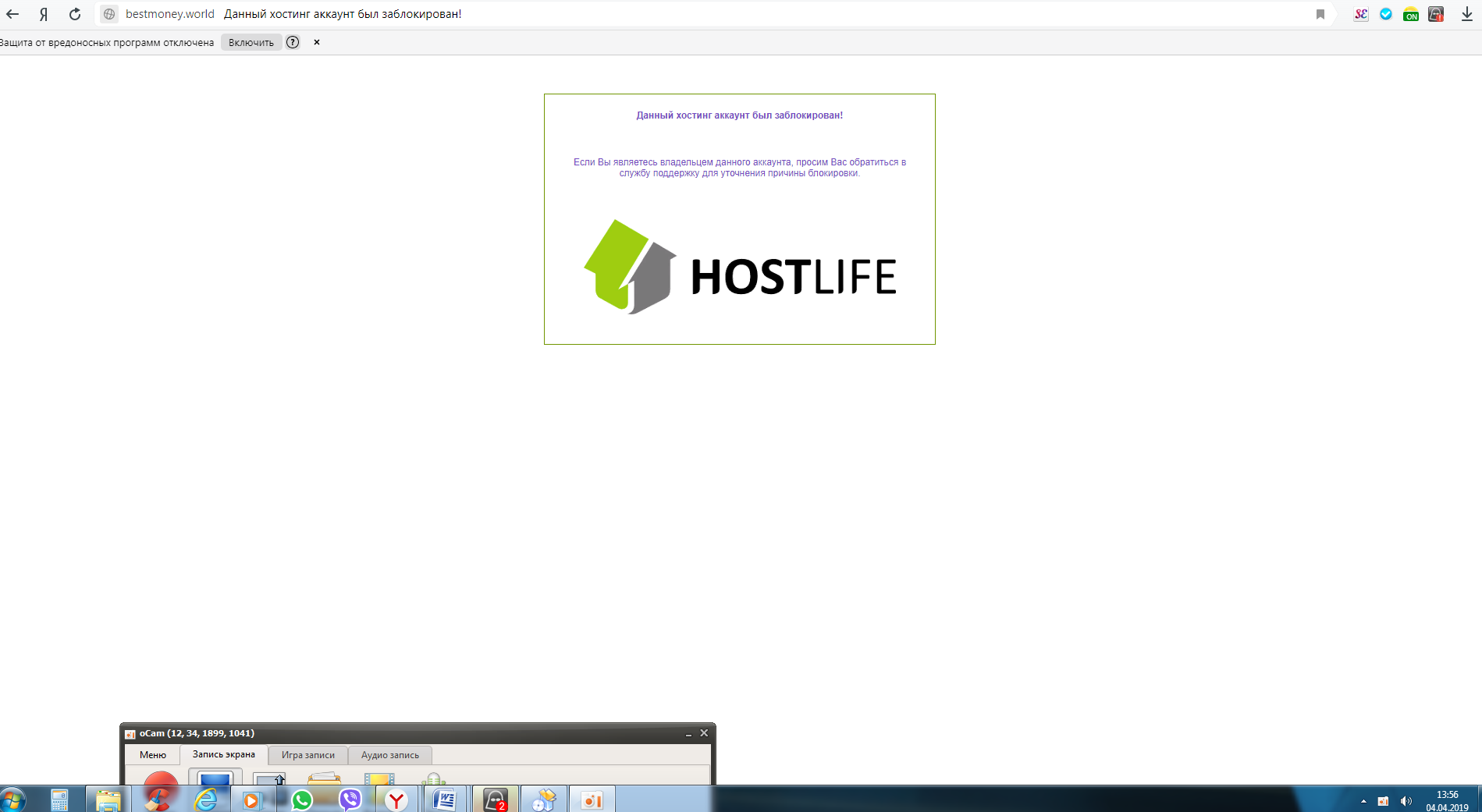Switch to the Запись экрана tab
The width and height of the screenshot is (1482, 812).
point(224,754)
